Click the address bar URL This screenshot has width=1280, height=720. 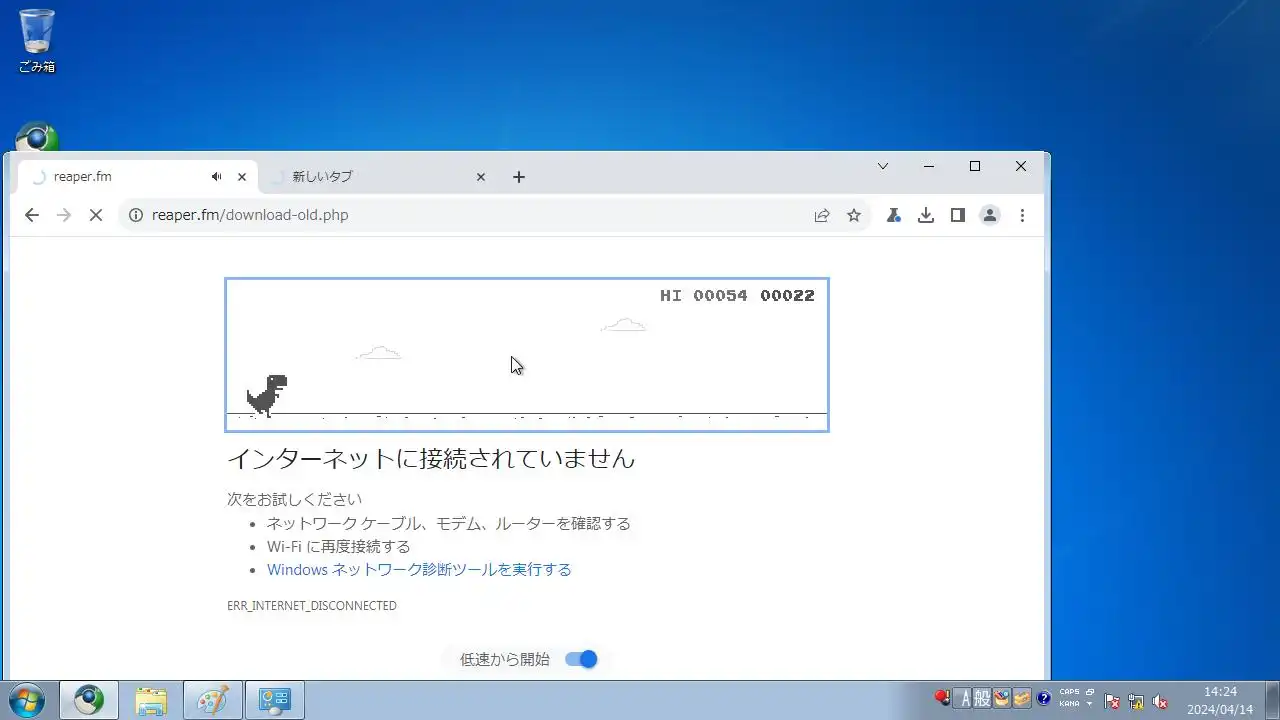coord(250,215)
